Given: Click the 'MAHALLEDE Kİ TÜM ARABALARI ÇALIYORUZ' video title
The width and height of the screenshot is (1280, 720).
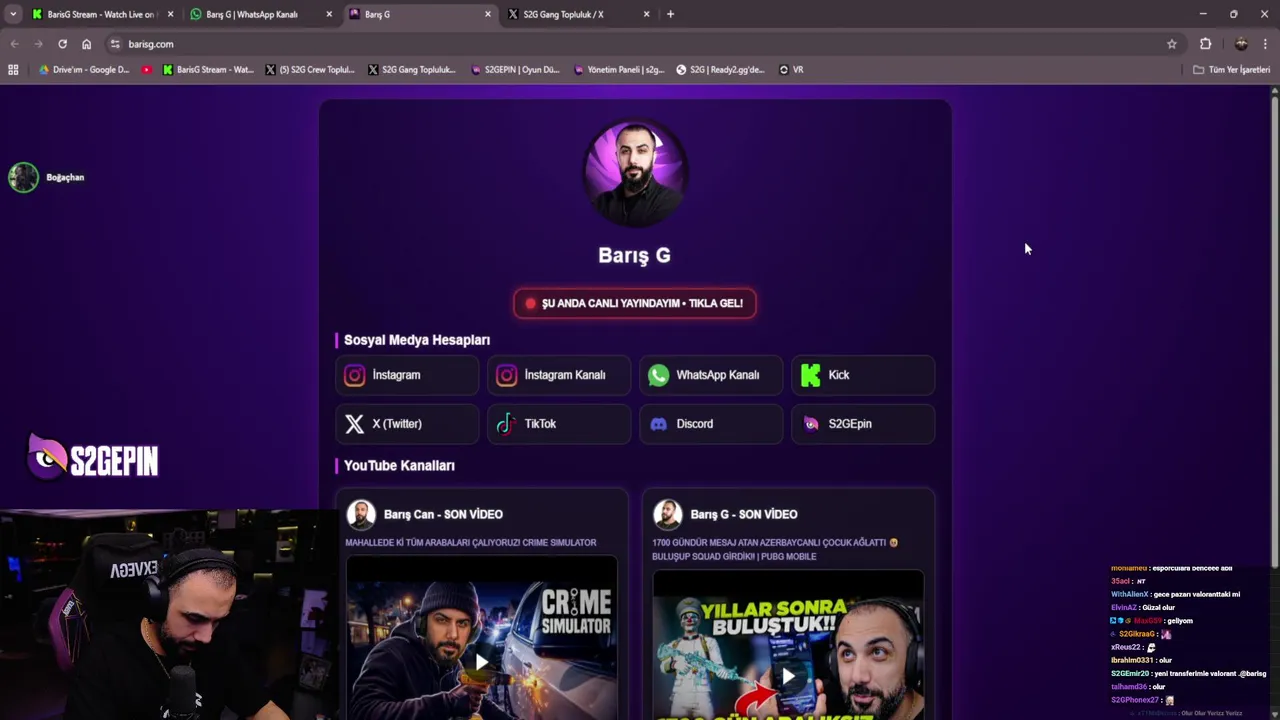Looking at the screenshot, I should click(x=471, y=543).
